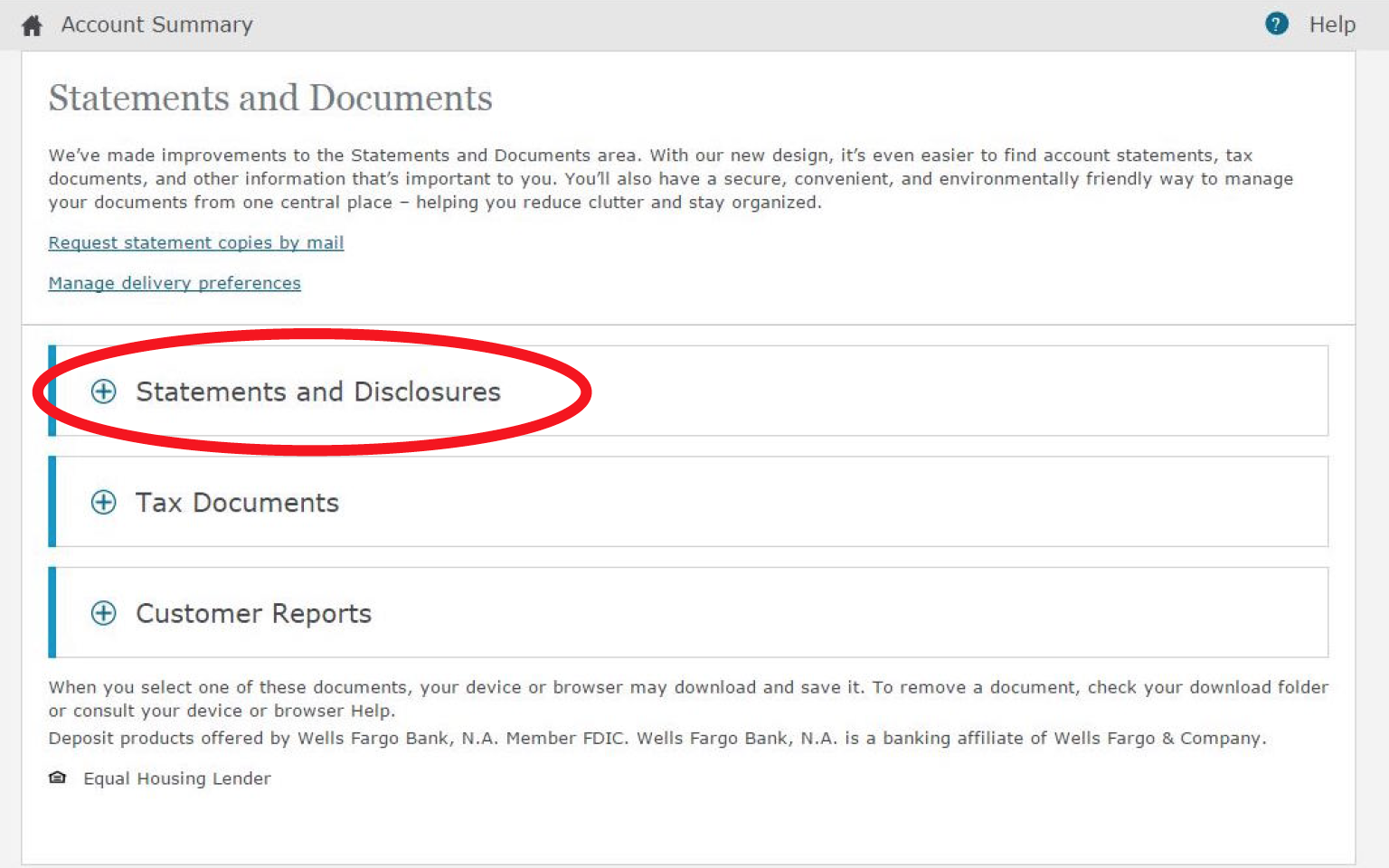The width and height of the screenshot is (1389, 868).
Task: Click the plus icon beside Tax Documents
Action: [x=103, y=502]
